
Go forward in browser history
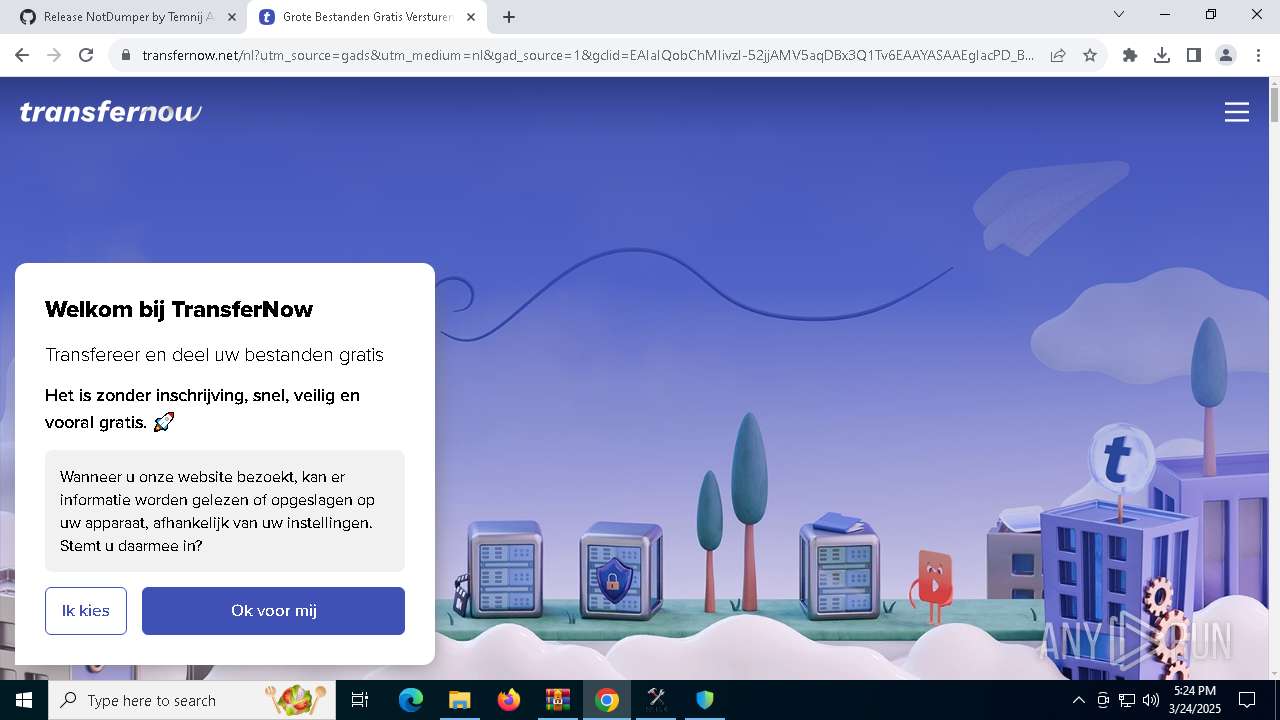coord(54,56)
